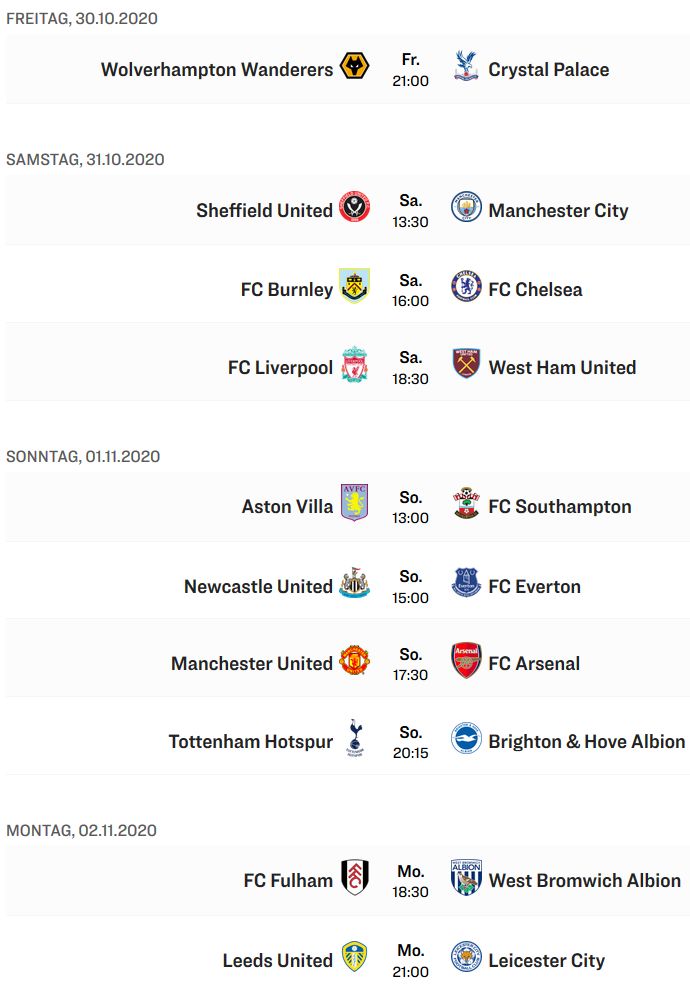Click the Wolverhampton Wanderers wolf crest
Viewport: 690px width, 991px height.
(x=354, y=66)
